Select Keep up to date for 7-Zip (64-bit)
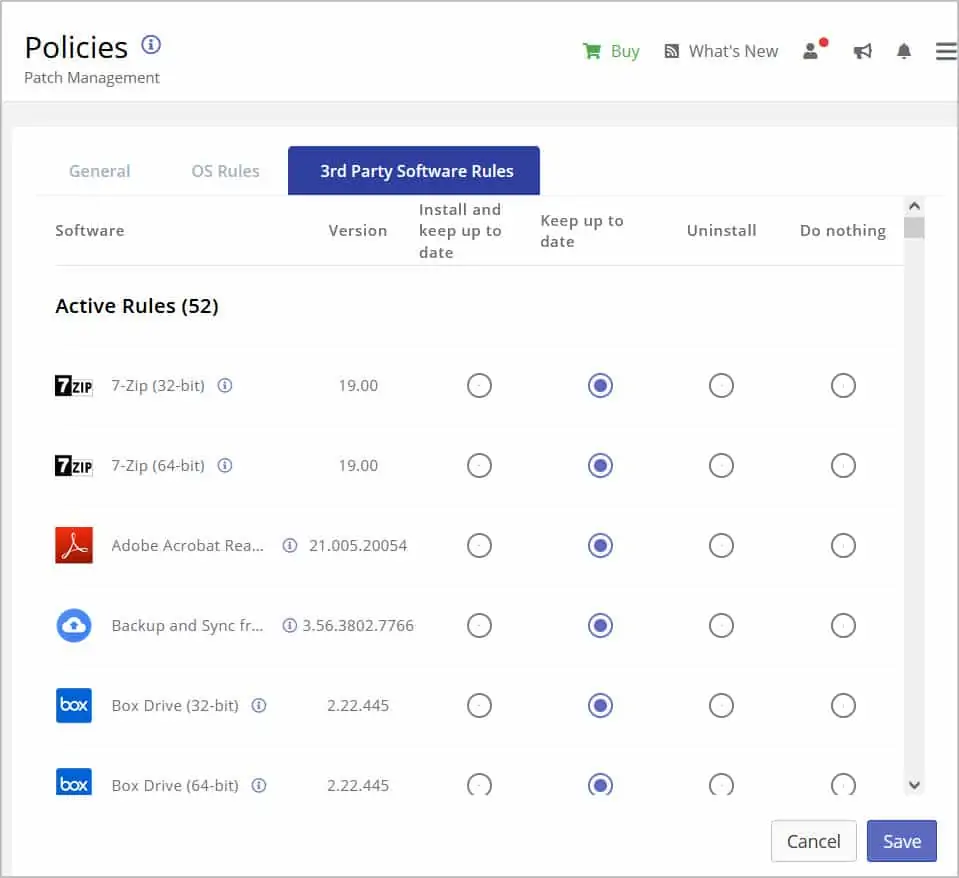Image resolution: width=959 pixels, height=878 pixels. [x=601, y=466]
